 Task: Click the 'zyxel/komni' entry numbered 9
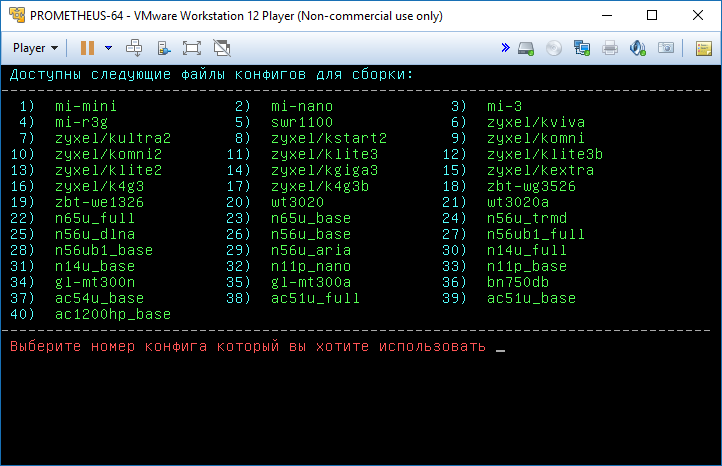536,138
